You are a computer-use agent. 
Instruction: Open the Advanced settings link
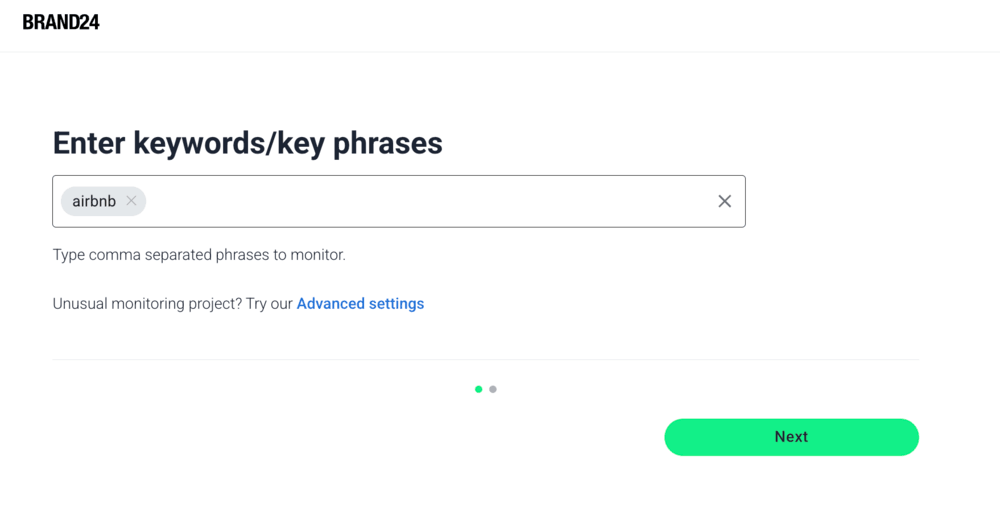click(x=360, y=304)
